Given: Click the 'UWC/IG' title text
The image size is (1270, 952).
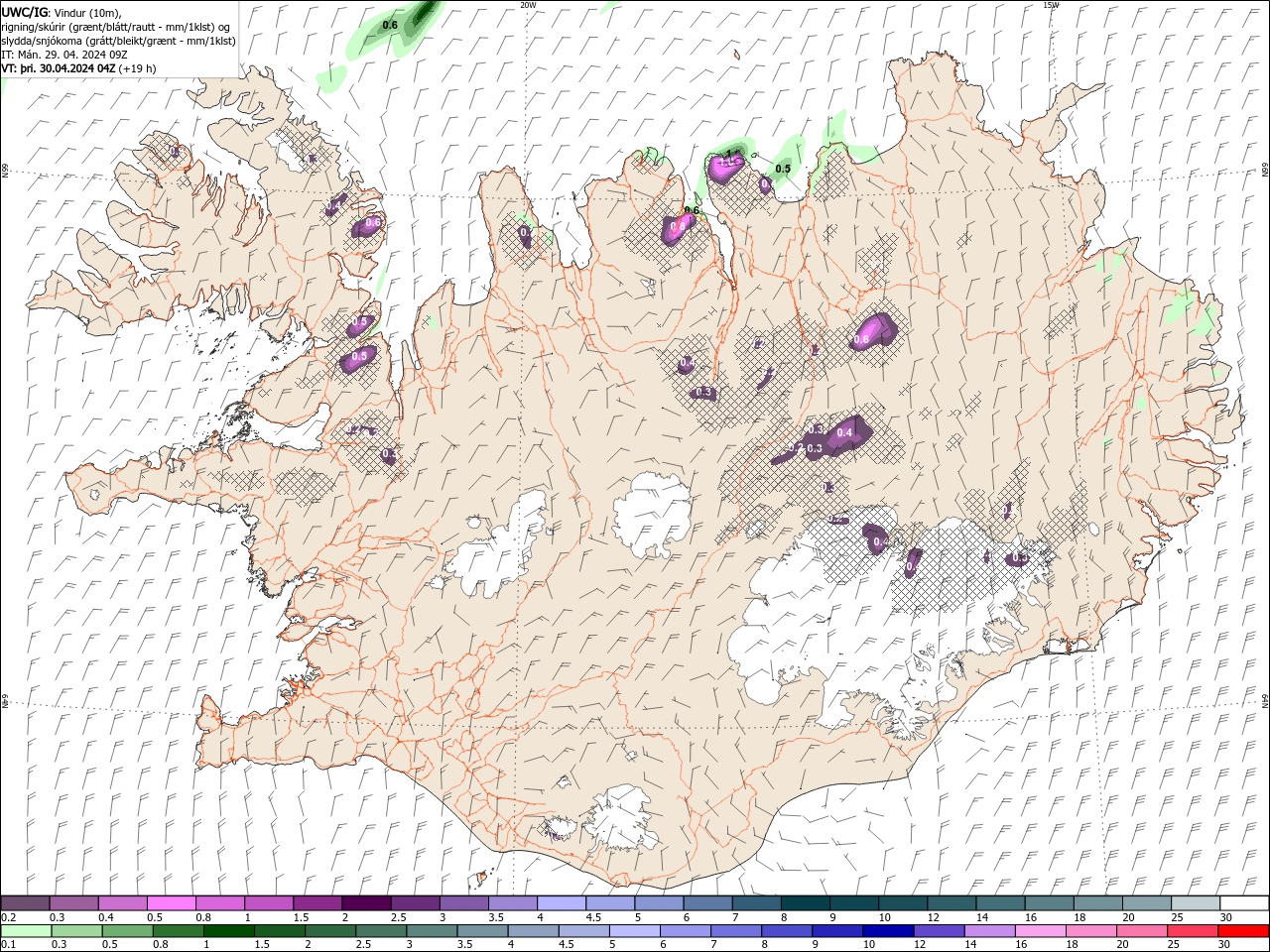Looking at the screenshot, I should click(x=25, y=12).
